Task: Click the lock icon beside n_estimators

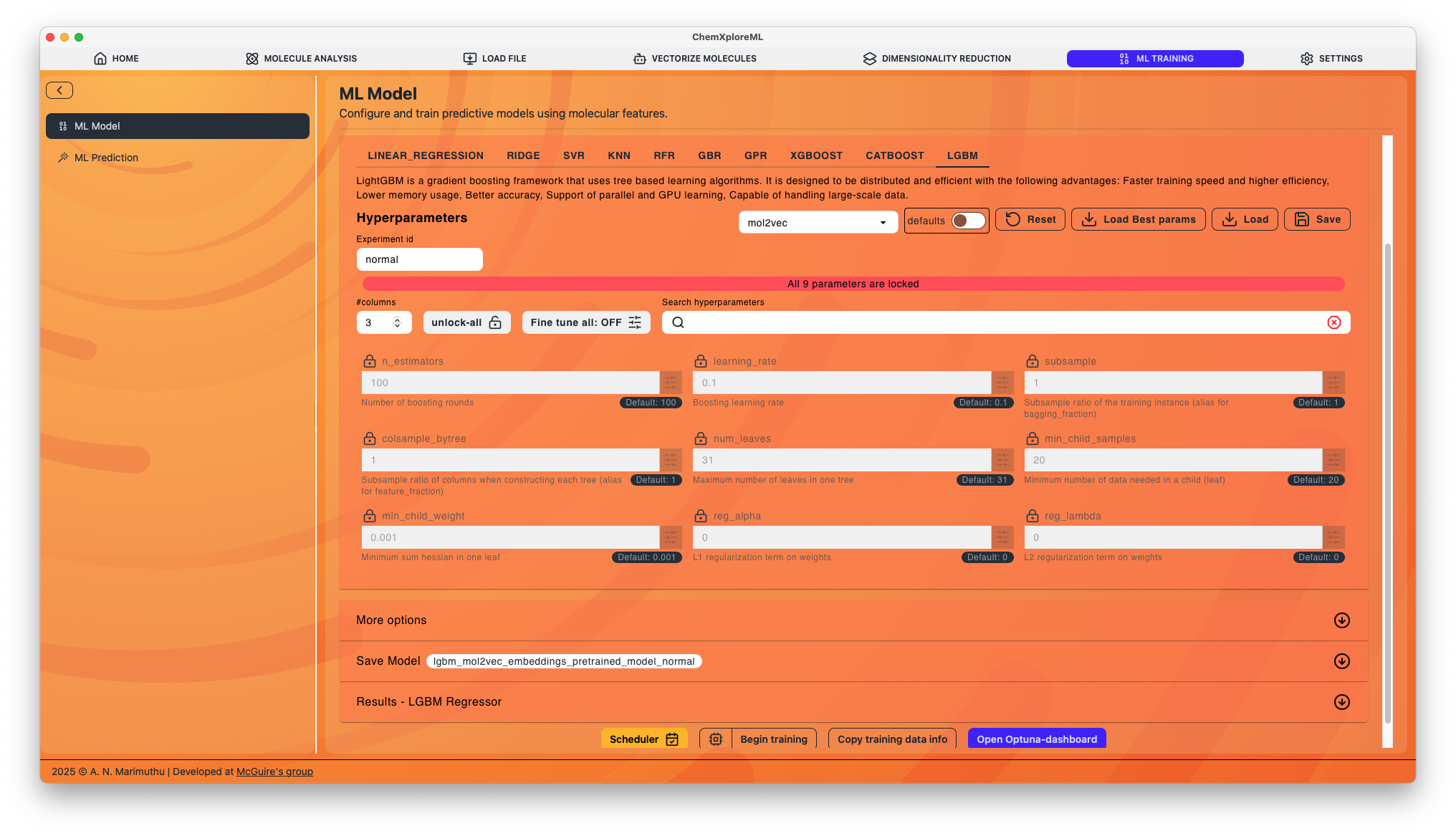Action: 370,361
